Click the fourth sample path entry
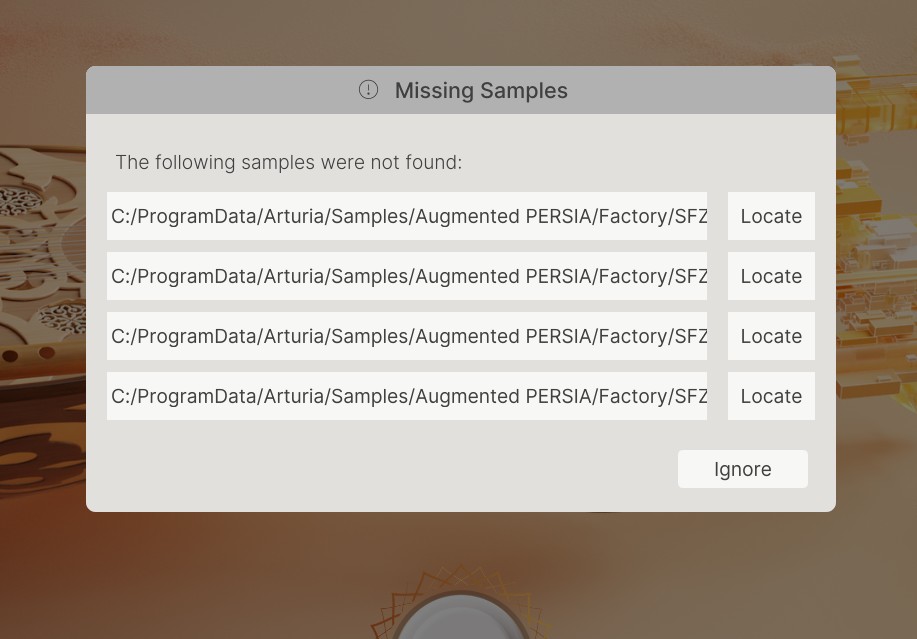917x639 pixels. pyautogui.click(x=407, y=396)
